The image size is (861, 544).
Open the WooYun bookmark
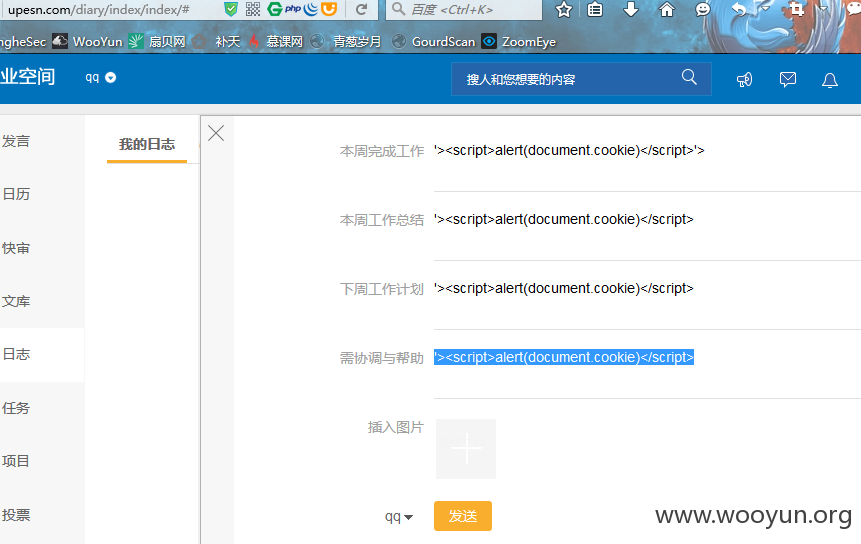tap(88, 42)
